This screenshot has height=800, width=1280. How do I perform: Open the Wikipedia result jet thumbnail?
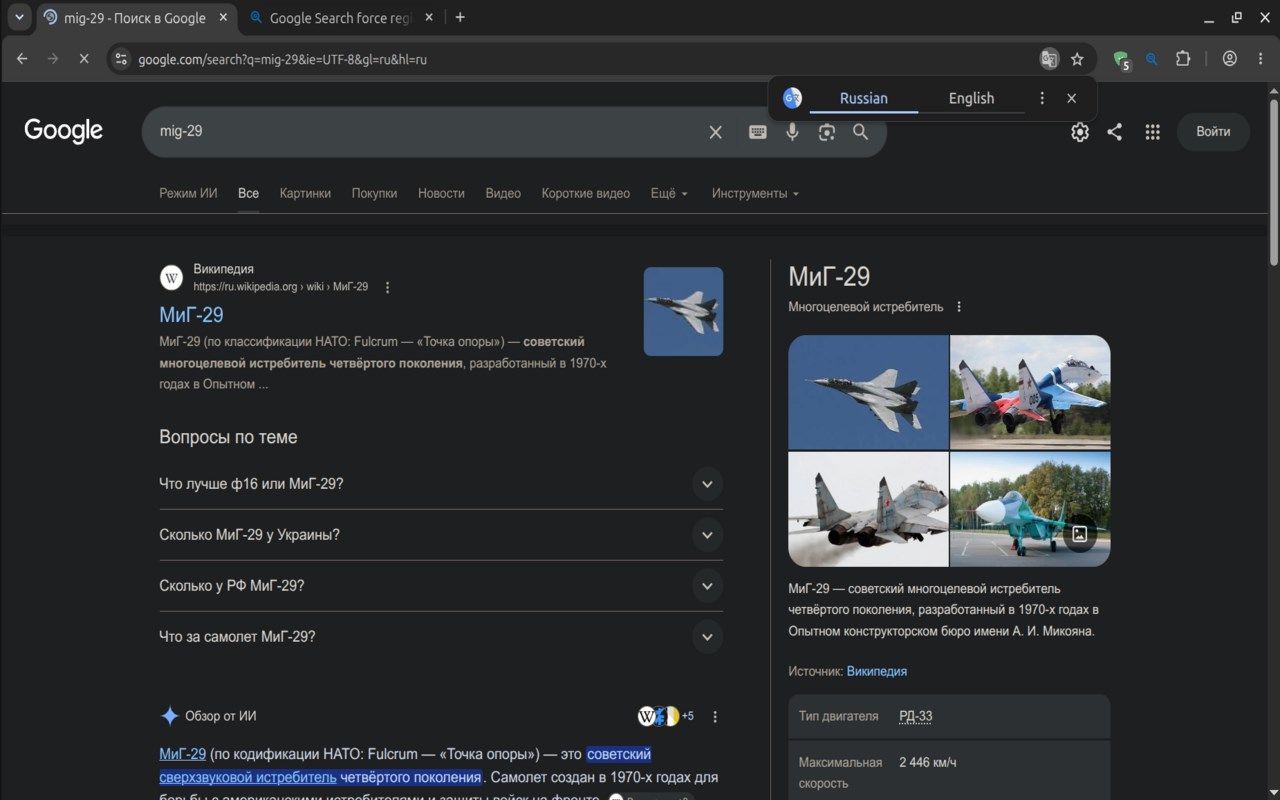coord(683,311)
